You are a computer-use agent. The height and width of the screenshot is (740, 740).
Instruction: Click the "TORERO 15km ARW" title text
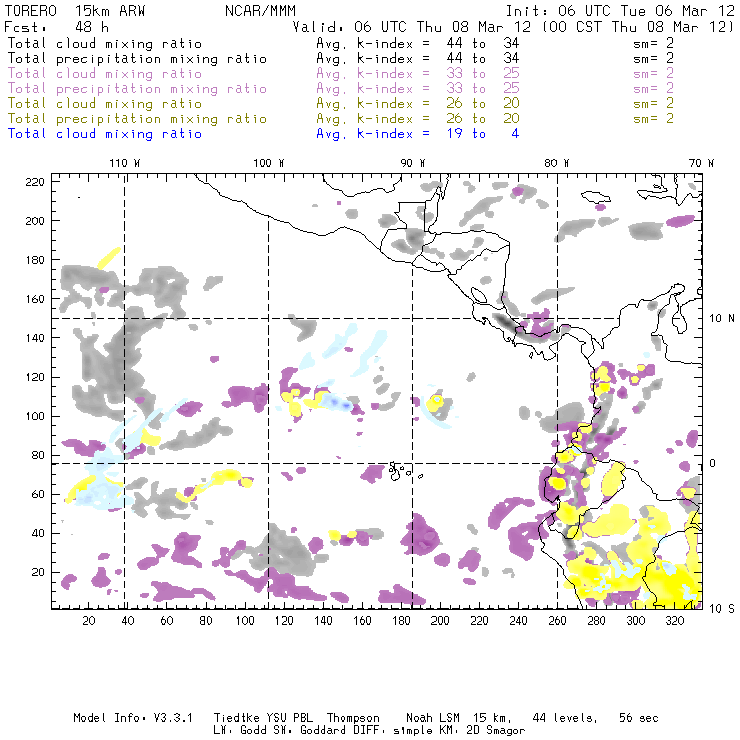tap(75, 11)
